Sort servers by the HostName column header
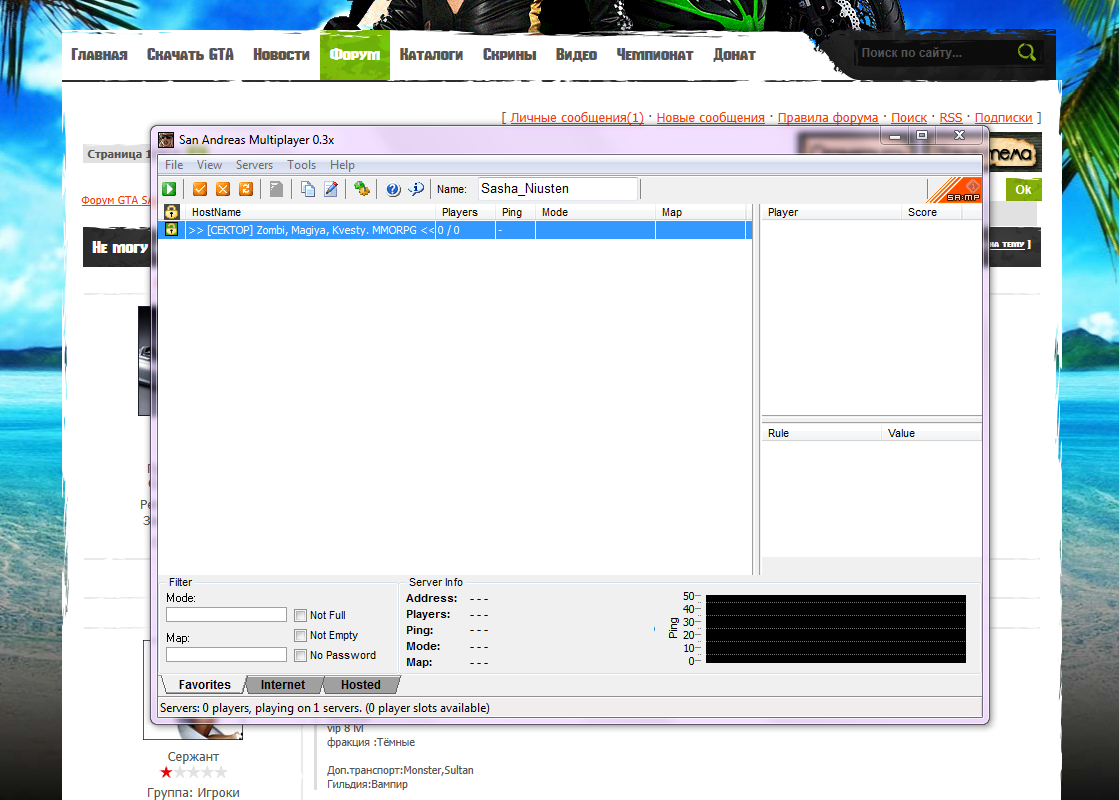Viewport: 1119px width, 800px height. [310, 212]
